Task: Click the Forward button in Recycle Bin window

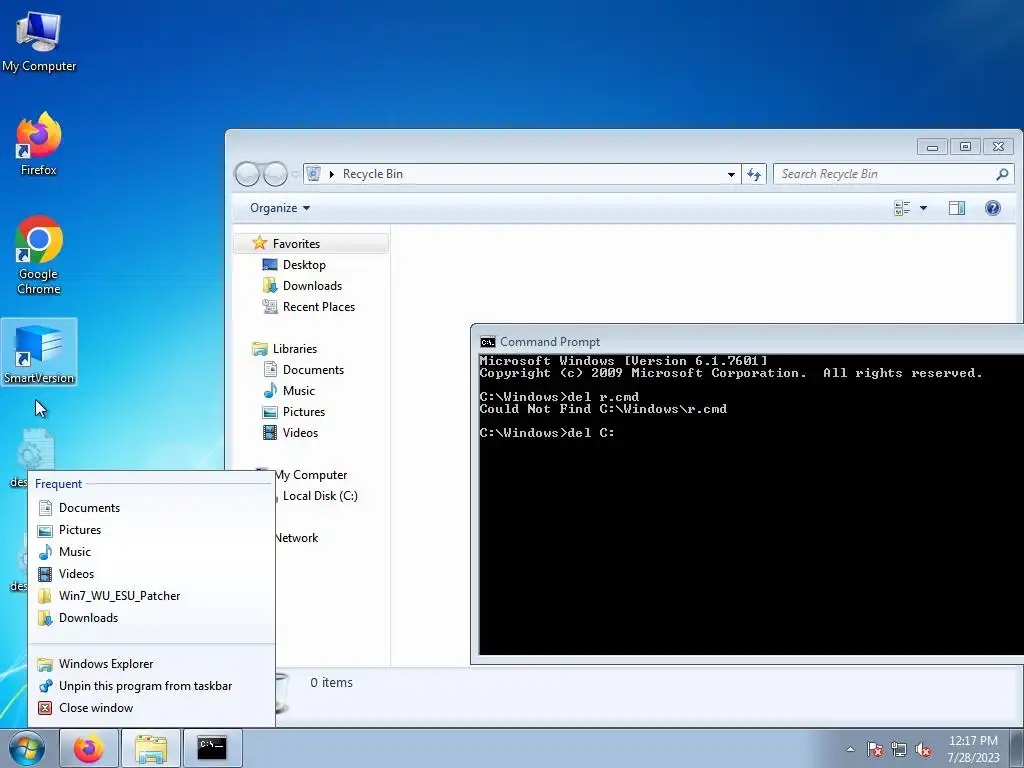Action: (275, 174)
